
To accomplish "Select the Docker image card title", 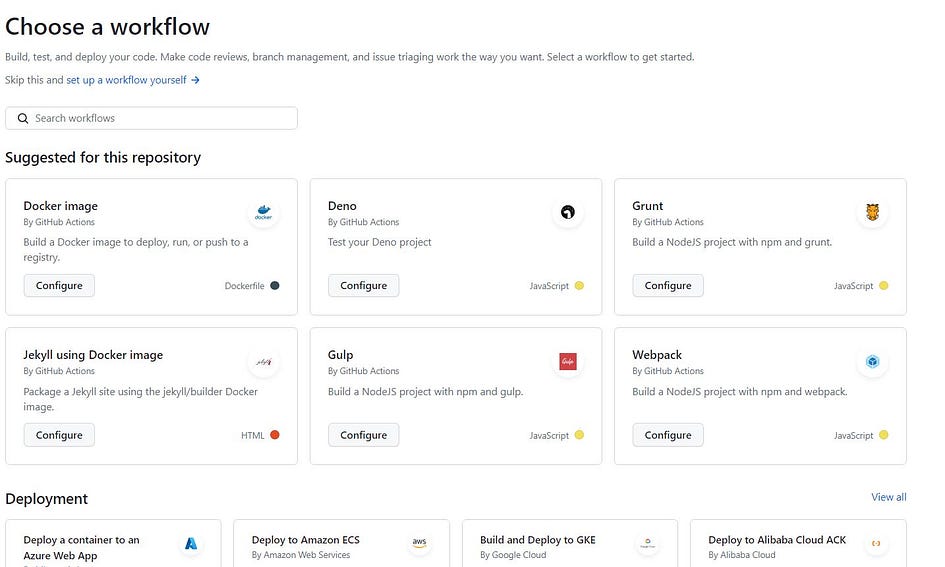I will (60, 206).
